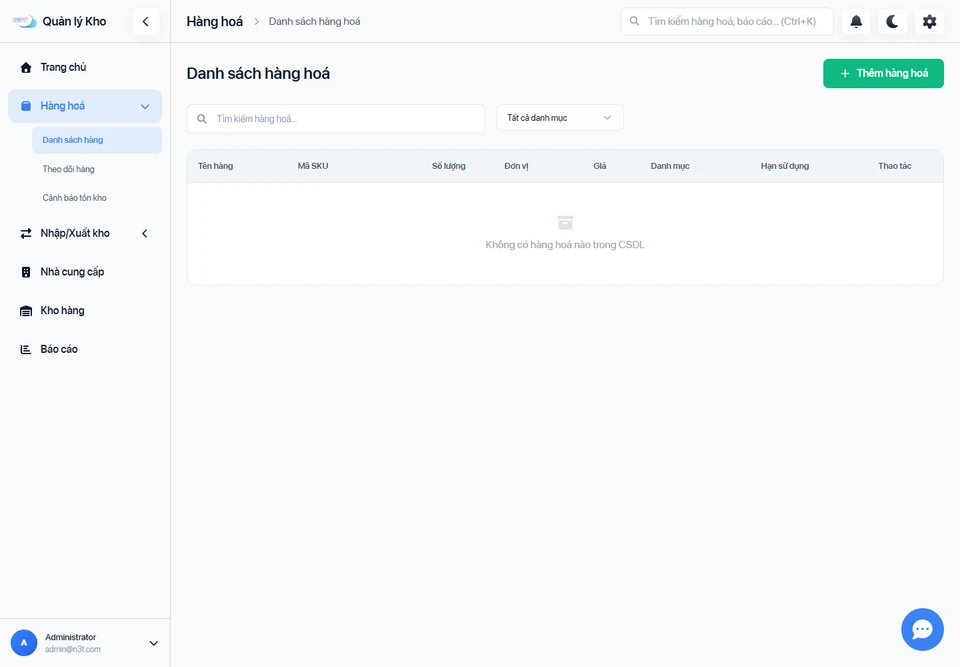Click the Mã SKU column header

(x=313, y=166)
